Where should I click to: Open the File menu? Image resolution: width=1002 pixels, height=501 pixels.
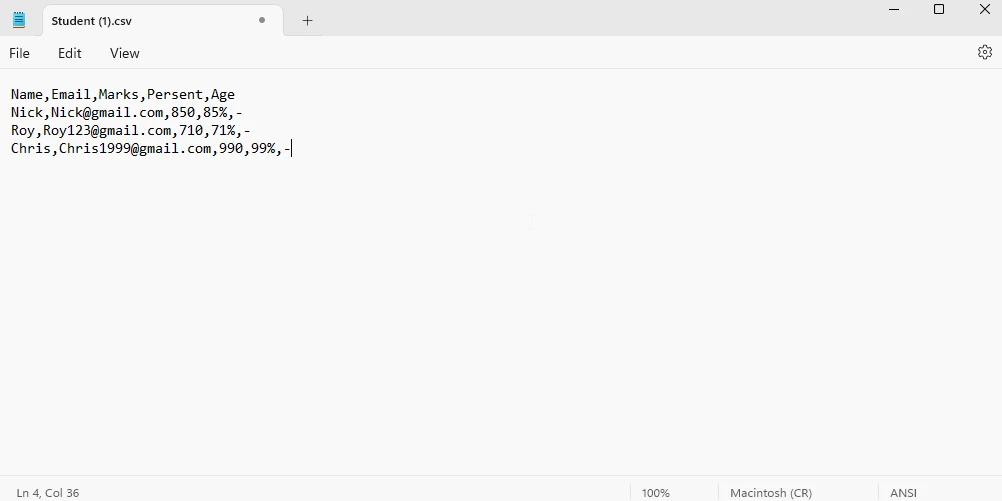[x=19, y=53]
